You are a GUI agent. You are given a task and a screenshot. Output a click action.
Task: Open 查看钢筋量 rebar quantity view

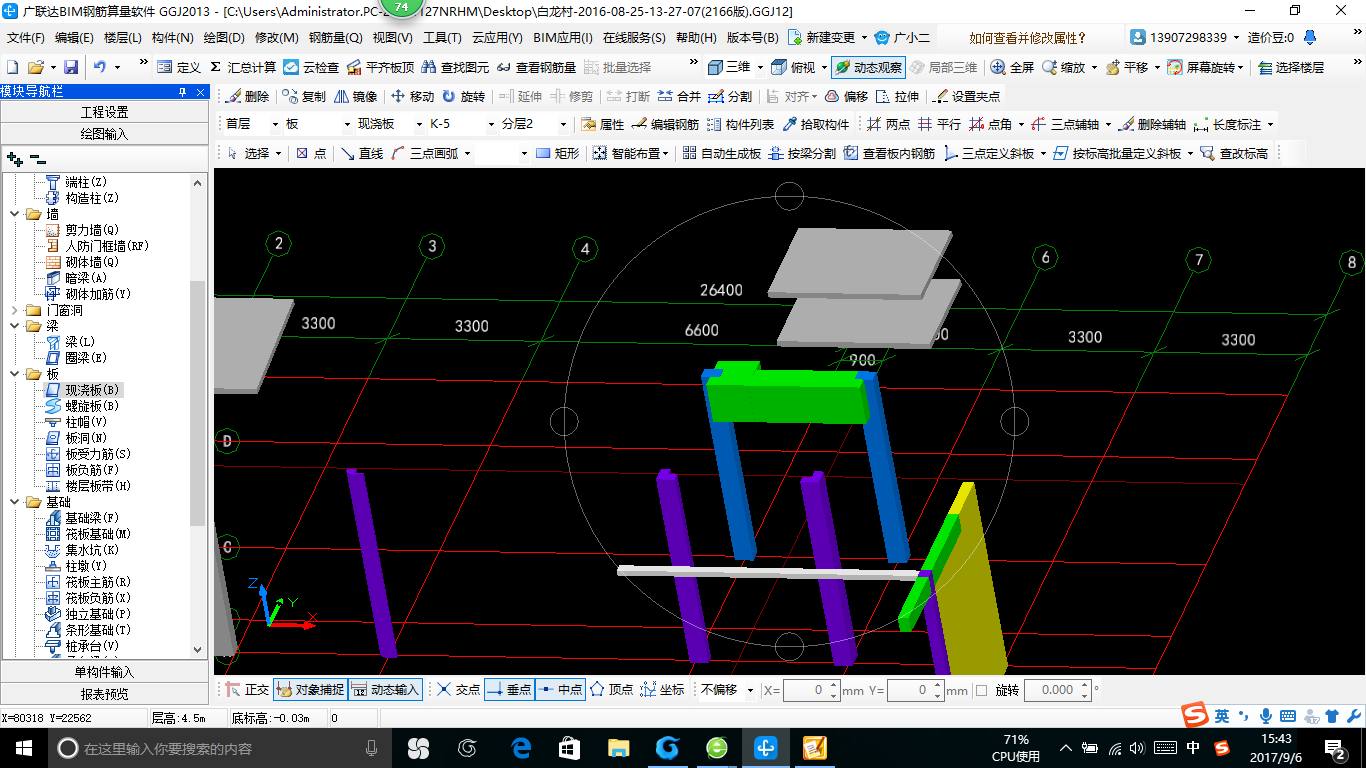tap(536, 67)
